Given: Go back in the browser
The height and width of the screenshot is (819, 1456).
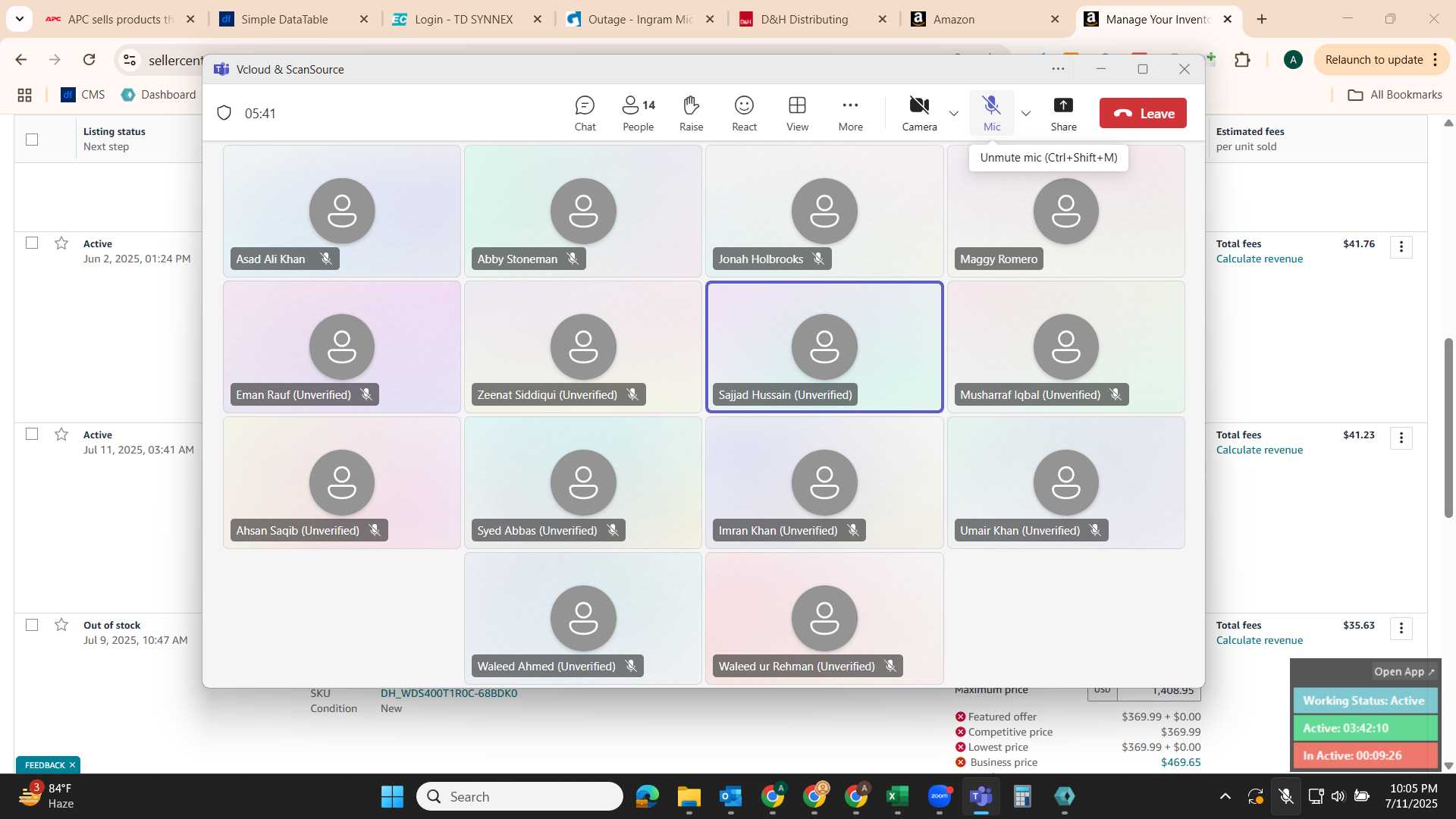Looking at the screenshot, I should [21, 59].
